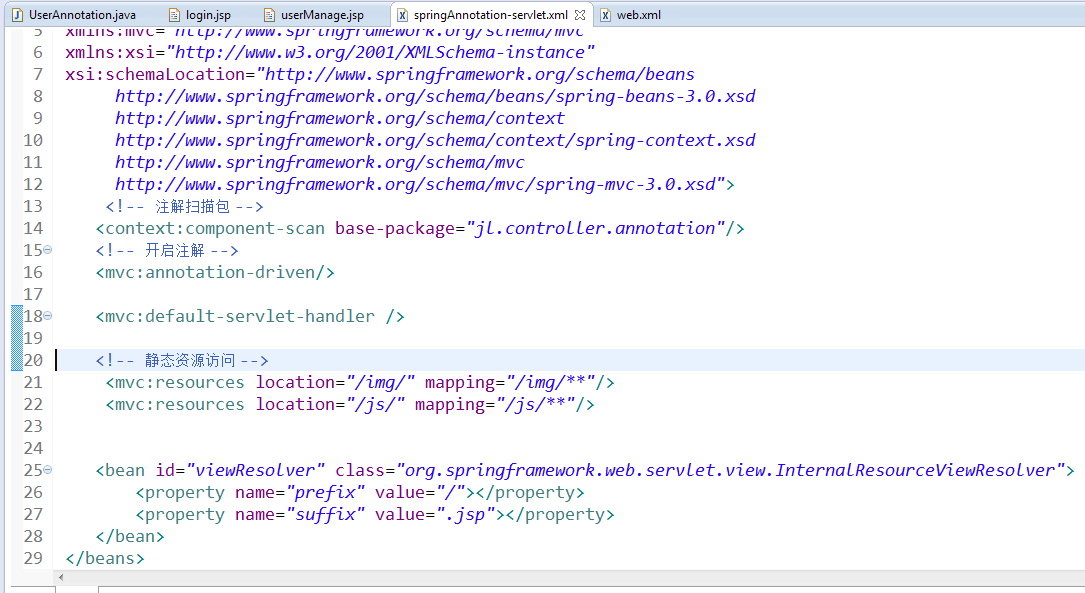Collapse the fold marker at line 15
This screenshot has height=593, width=1085.
48,250
